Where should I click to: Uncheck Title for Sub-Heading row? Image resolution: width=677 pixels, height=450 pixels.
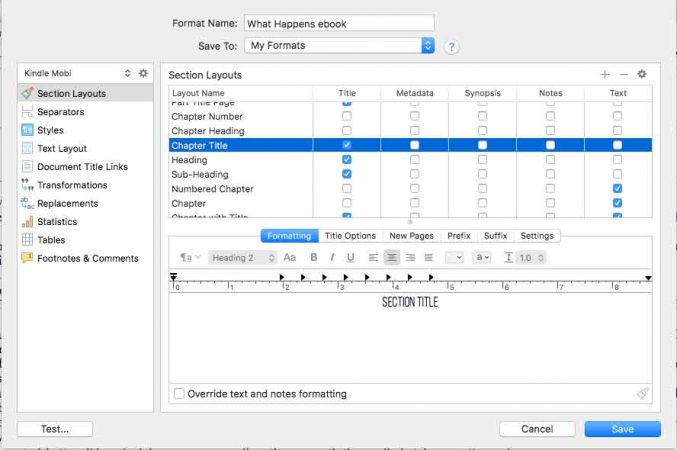point(347,174)
